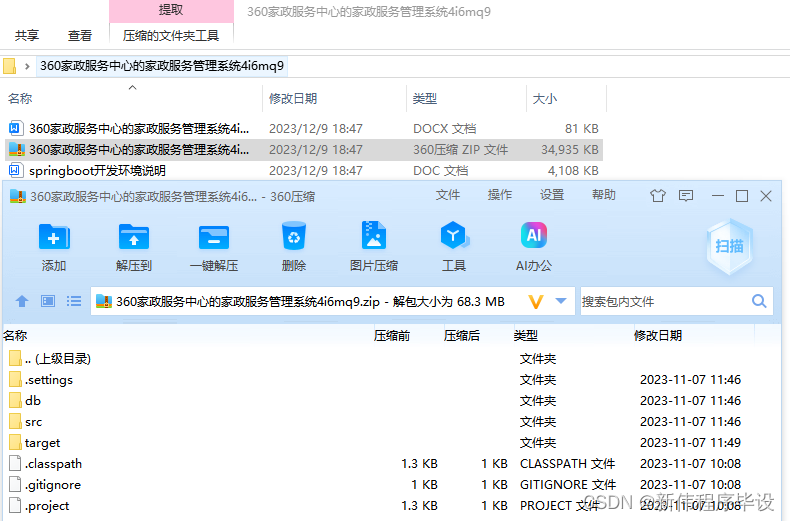The width and height of the screenshot is (790, 521).
Task: Select the .gitignore file name
Action: [53, 485]
